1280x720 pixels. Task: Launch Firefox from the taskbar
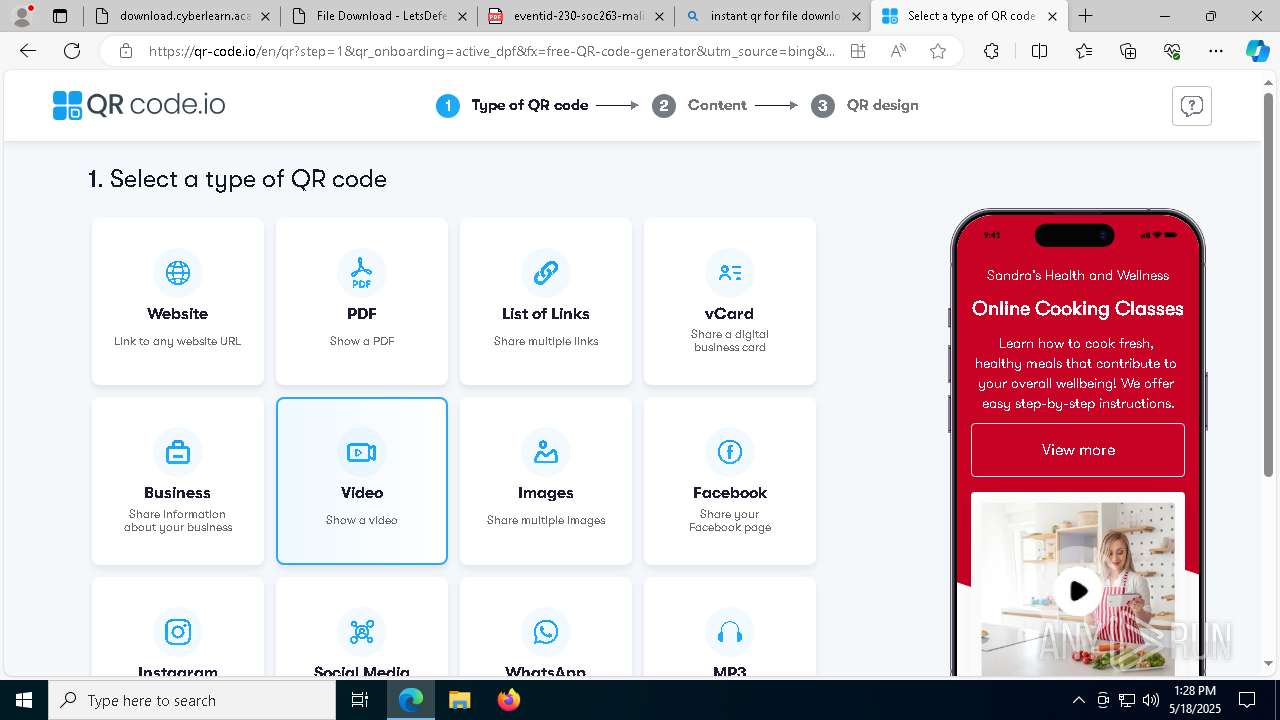[508, 700]
